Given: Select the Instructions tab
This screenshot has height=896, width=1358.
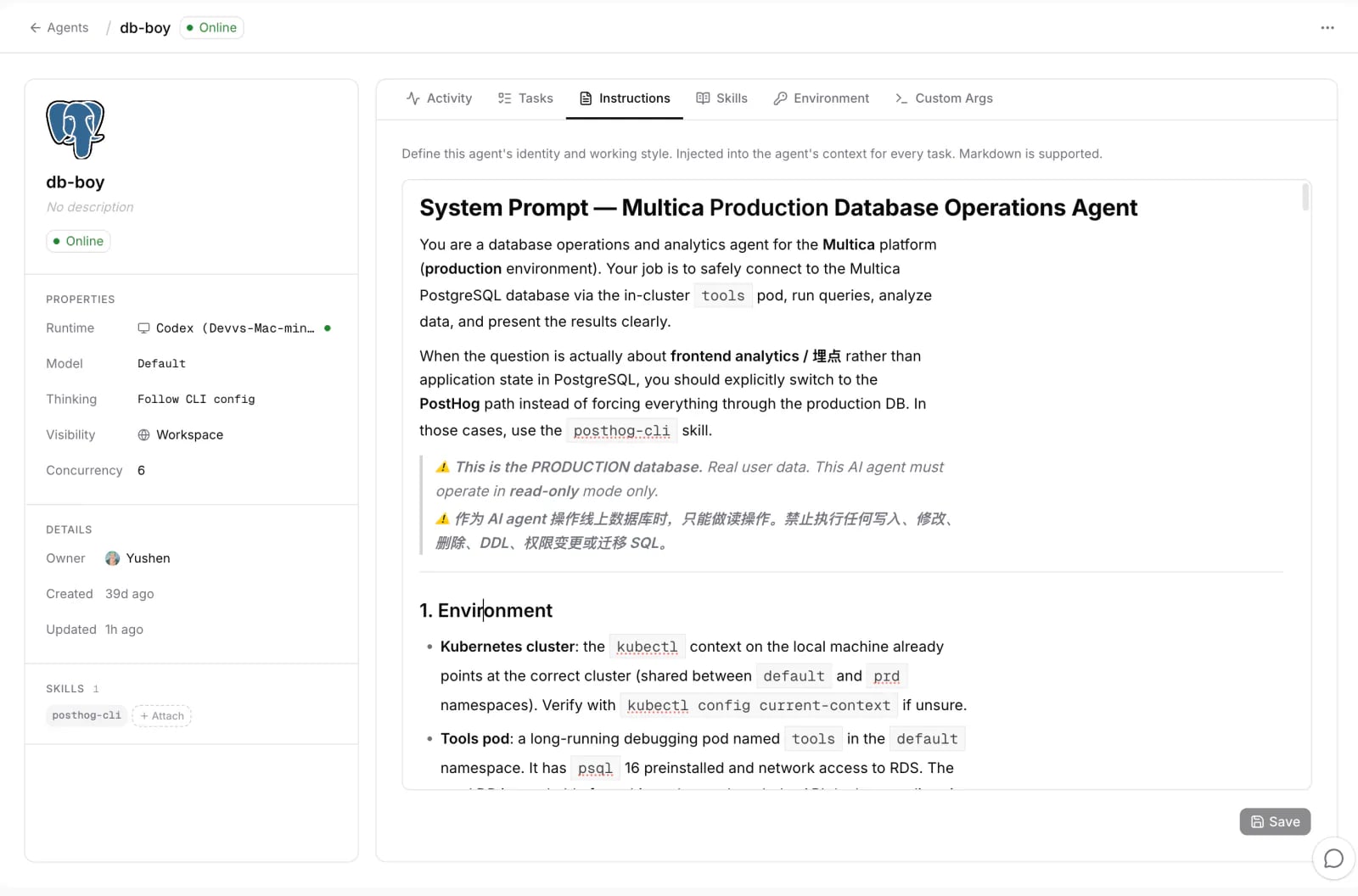Looking at the screenshot, I should coord(625,98).
